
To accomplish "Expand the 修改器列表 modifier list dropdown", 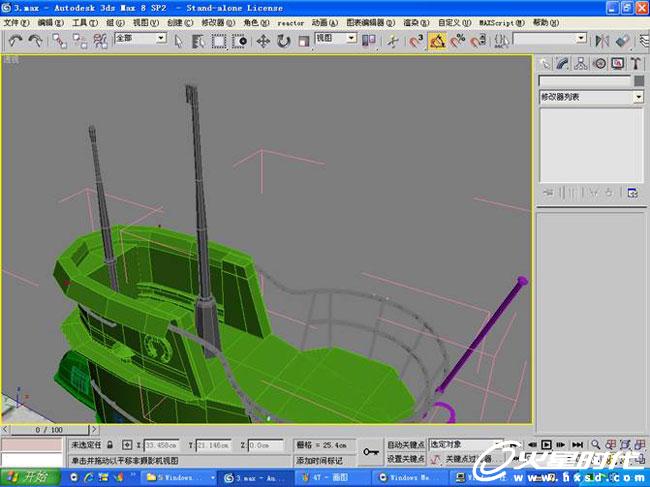I will (638, 97).
